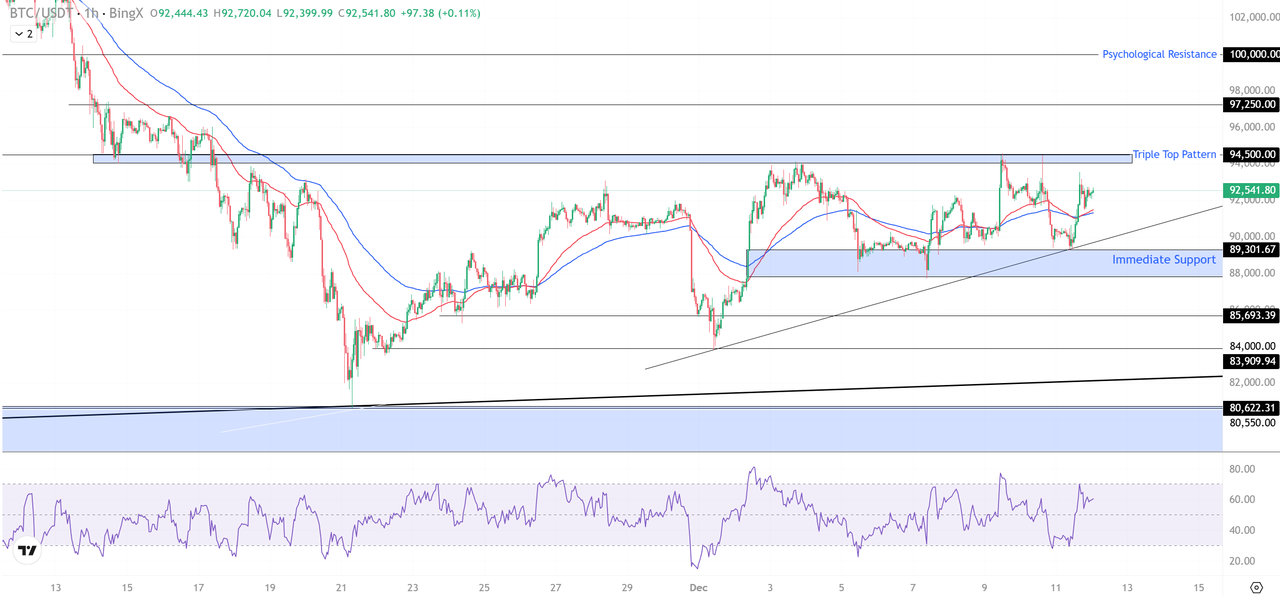Click the TradingView logo icon

pyautogui.click(x=27, y=550)
